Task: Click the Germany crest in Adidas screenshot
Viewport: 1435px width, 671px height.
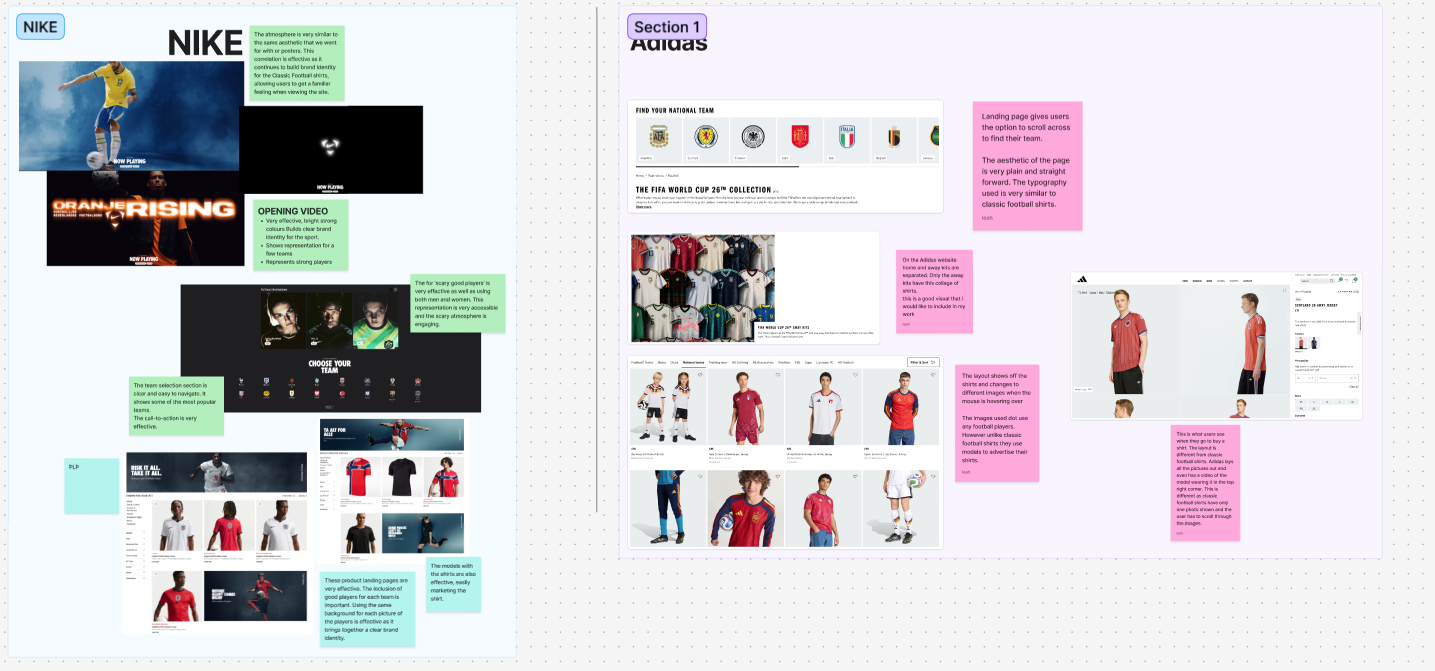Action: 752,136
